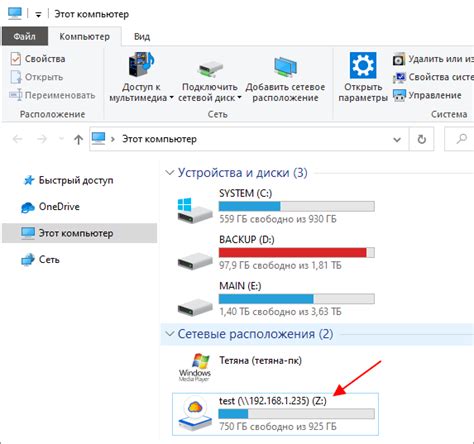Open settings via Открыть параметры gear icon
This screenshot has height=444, width=474.
point(363,65)
